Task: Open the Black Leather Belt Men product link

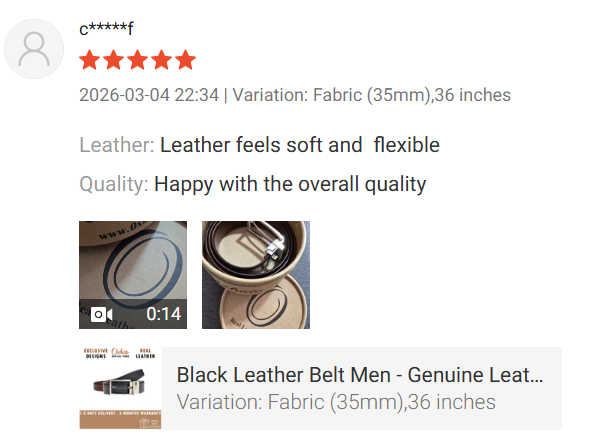Action: [x=360, y=375]
